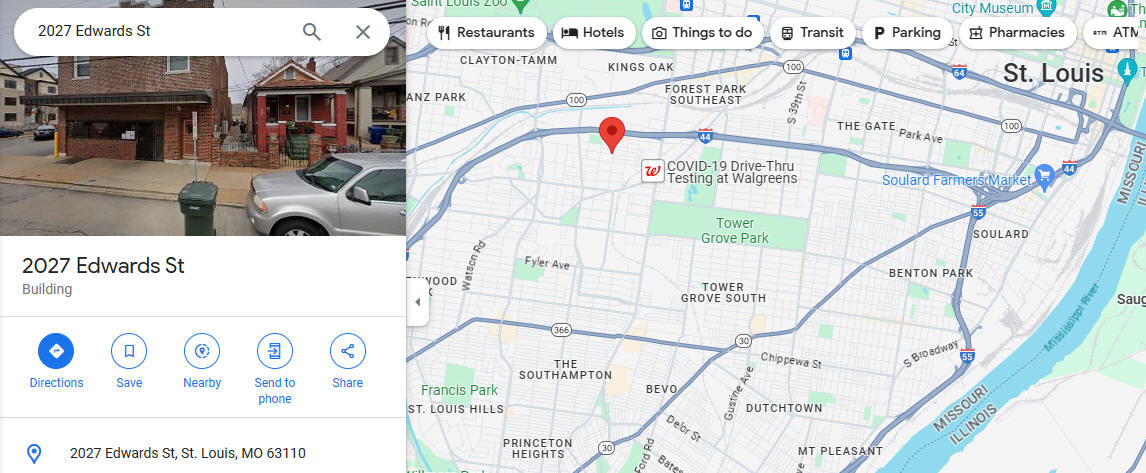Collapse the side panel arrow
Image resolution: width=1146 pixels, height=473 pixels.
[x=417, y=302]
